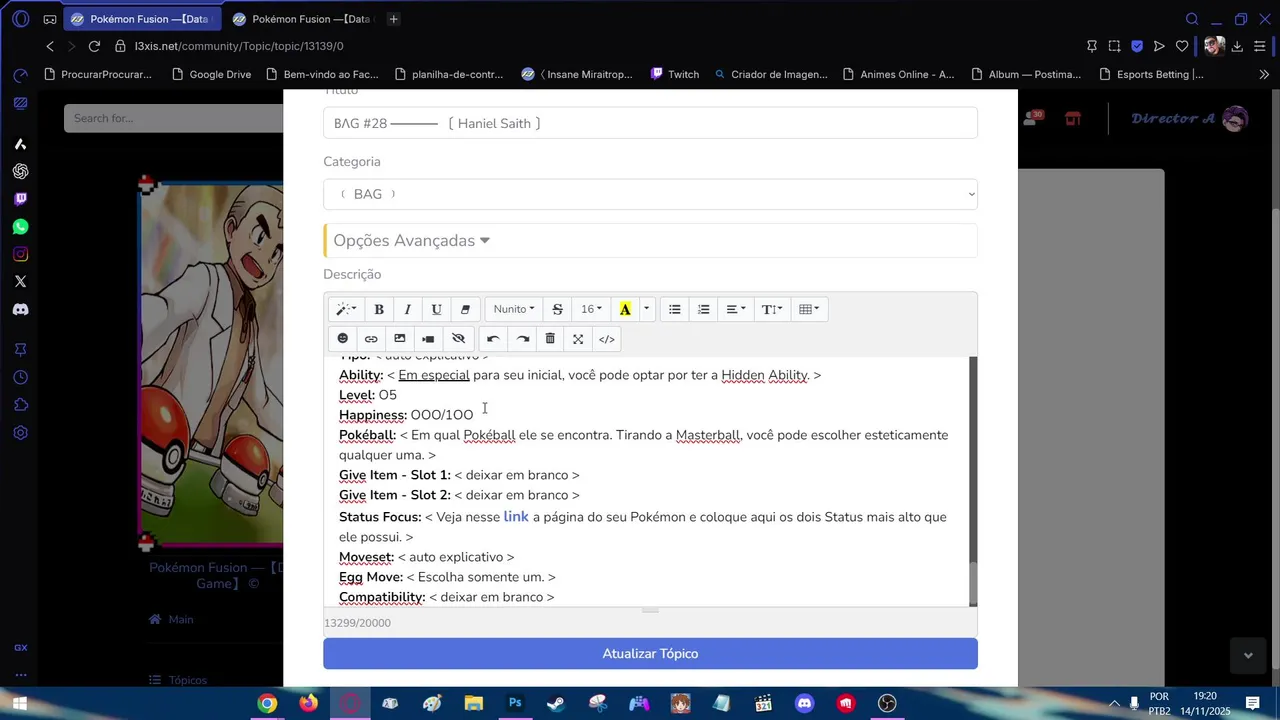Viewport: 1280px width, 720px height.
Task: Open the browser downloads icon
Action: [x=1237, y=46]
